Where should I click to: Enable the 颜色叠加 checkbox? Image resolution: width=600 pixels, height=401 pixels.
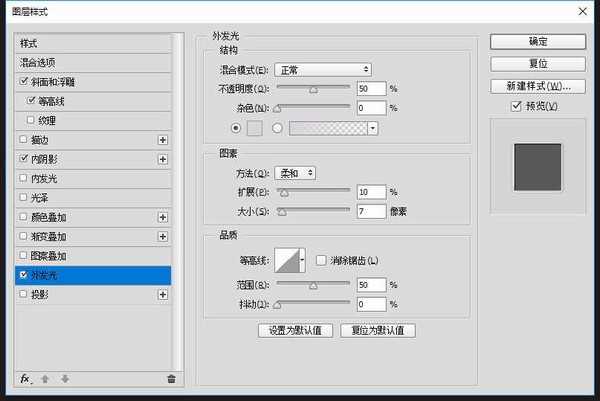click(x=23, y=217)
